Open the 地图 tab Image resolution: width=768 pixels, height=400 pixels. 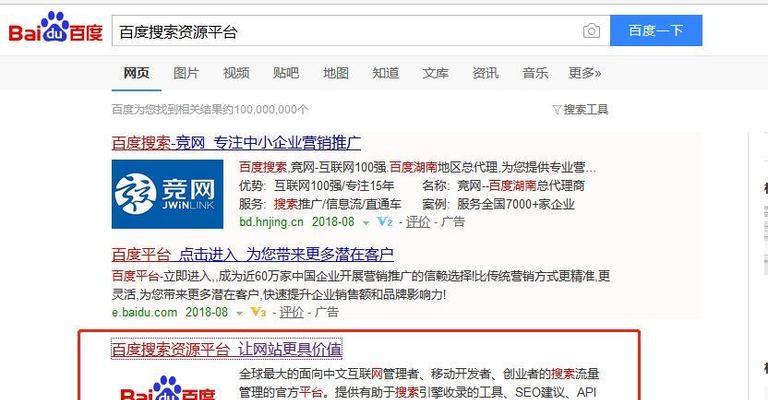point(336,73)
